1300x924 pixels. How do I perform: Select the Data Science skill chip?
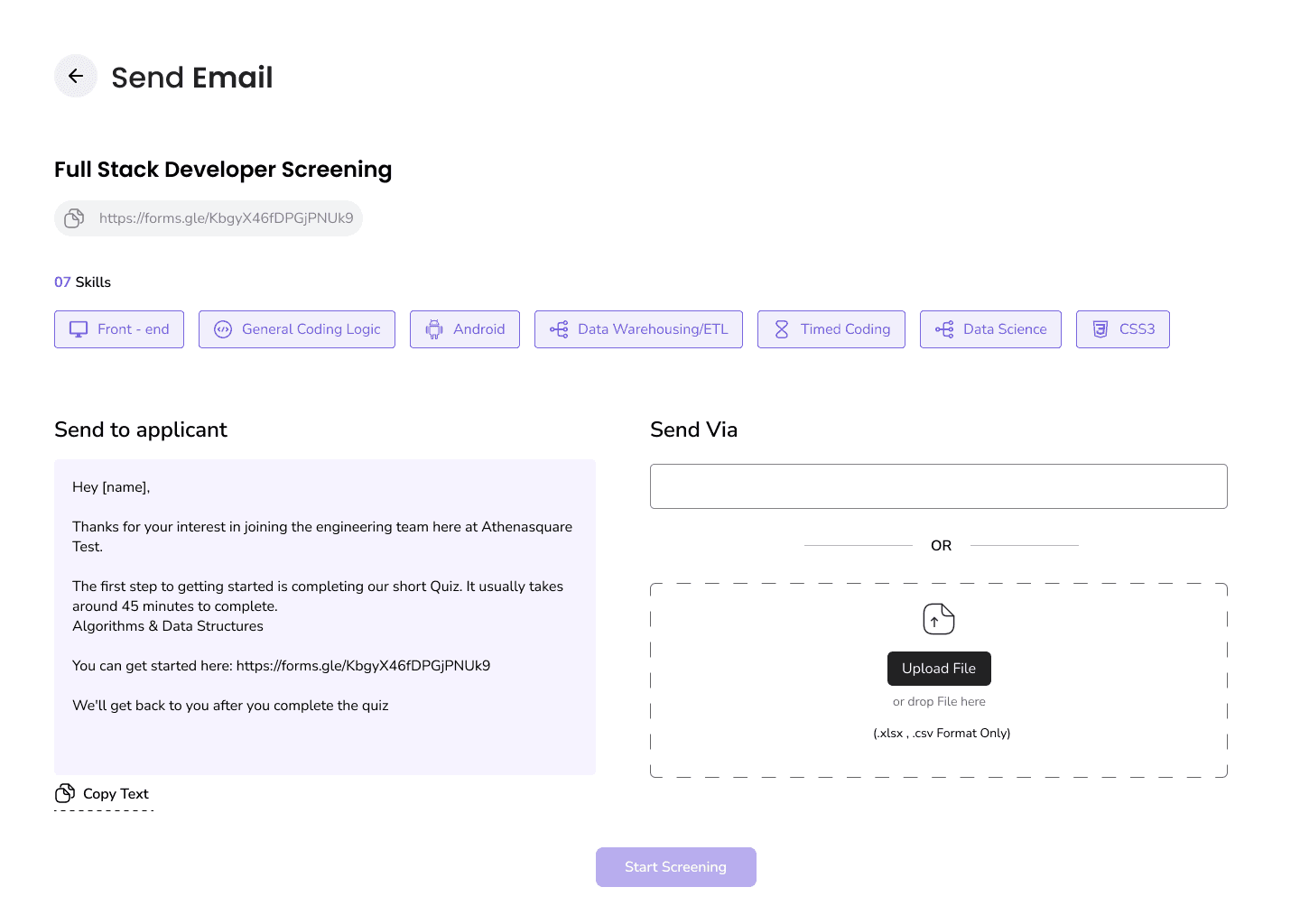point(990,329)
